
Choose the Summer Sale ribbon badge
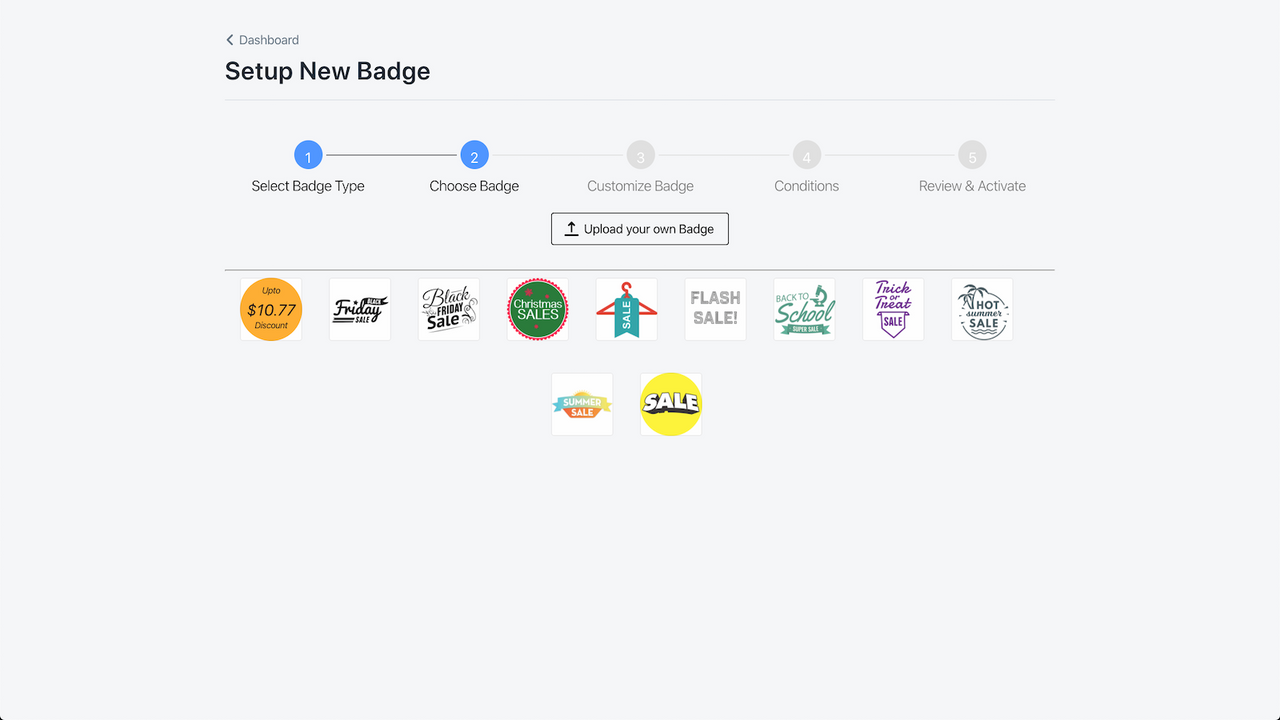[581, 404]
